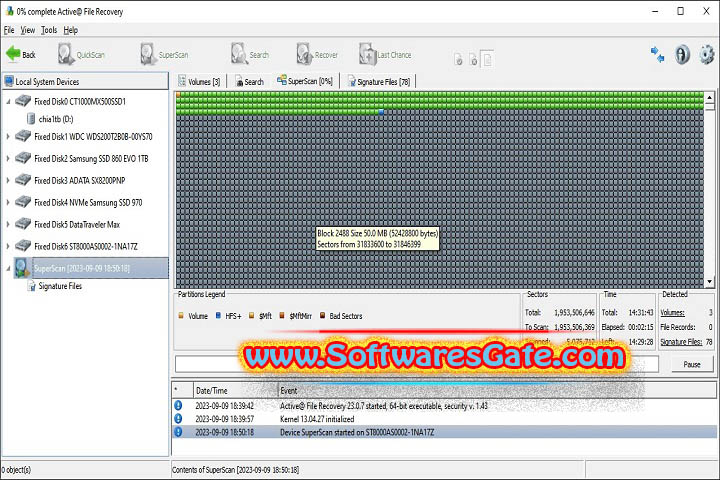This screenshot has height=480, width=720.
Task: Select the File Recovery 23.0.7 started row
Action: (444, 406)
